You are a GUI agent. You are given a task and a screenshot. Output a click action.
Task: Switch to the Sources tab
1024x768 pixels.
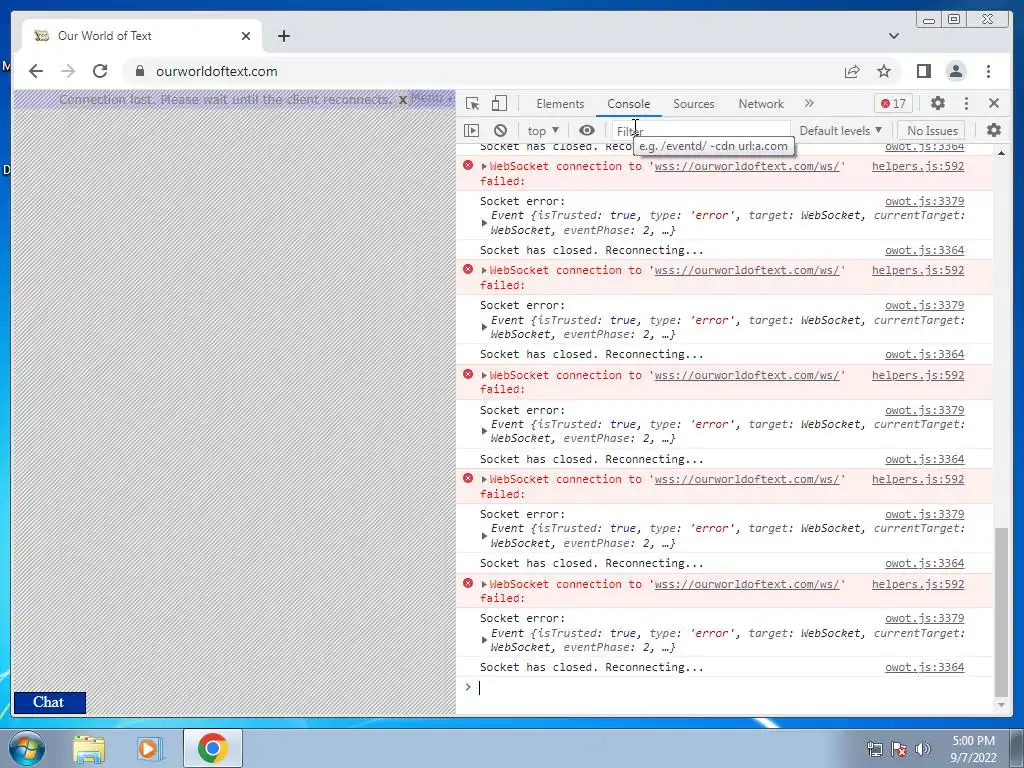tap(694, 104)
